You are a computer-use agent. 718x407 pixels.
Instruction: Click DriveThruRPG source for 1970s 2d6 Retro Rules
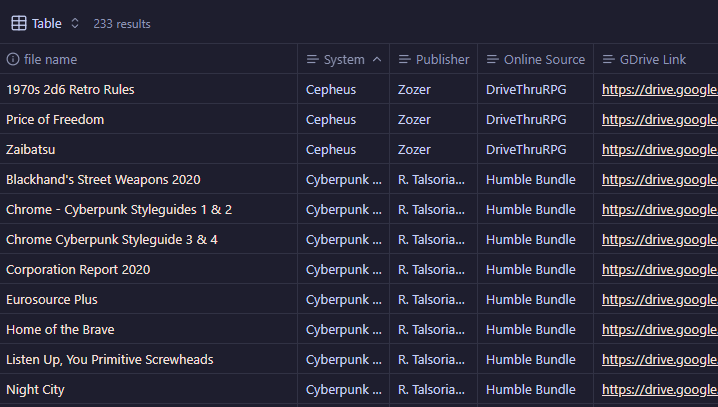526,89
